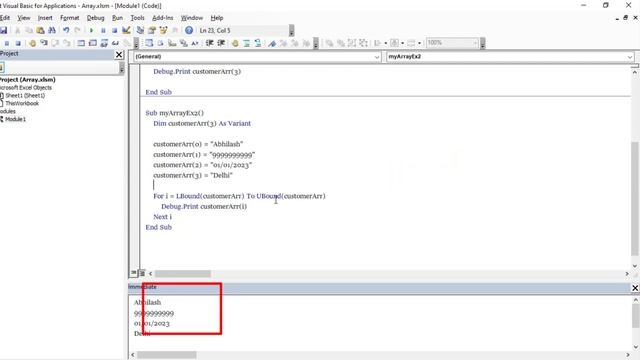Open the Window menu
Screen dimensions: 640x360
192,18
